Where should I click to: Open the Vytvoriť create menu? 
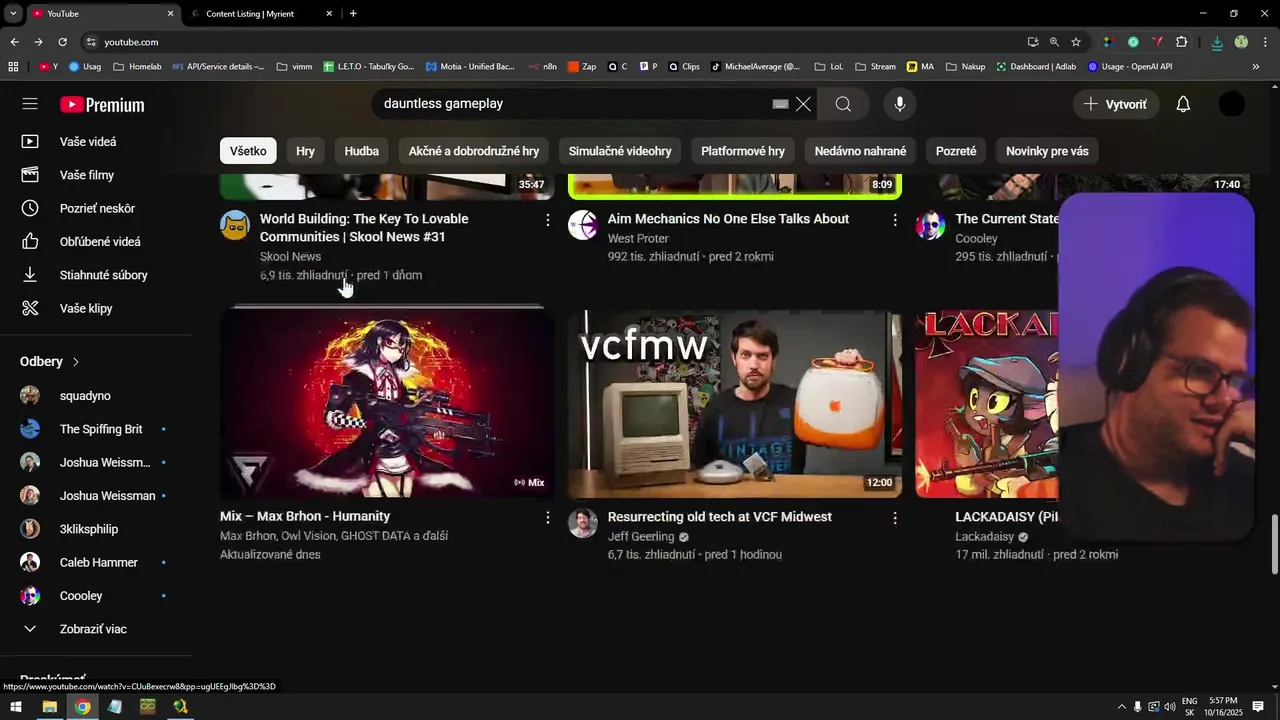coord(1116,104)
